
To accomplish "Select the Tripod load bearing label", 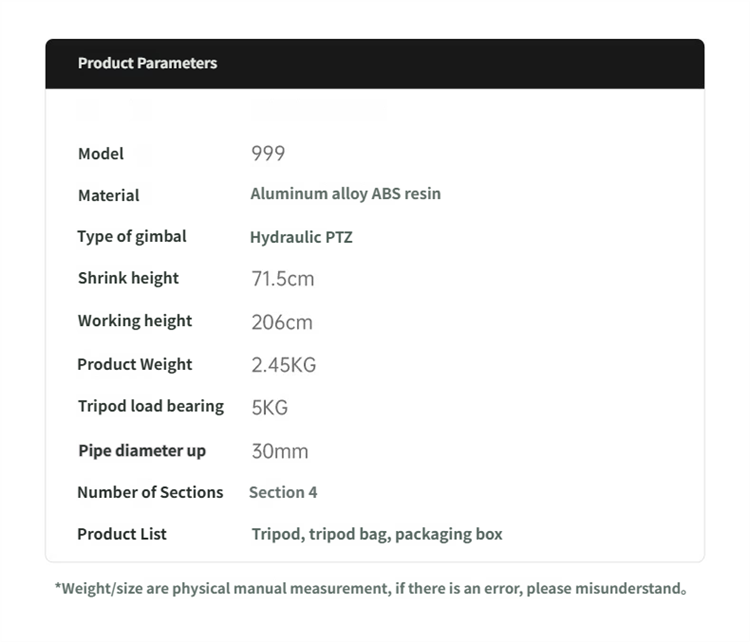I will pos(151,407).
